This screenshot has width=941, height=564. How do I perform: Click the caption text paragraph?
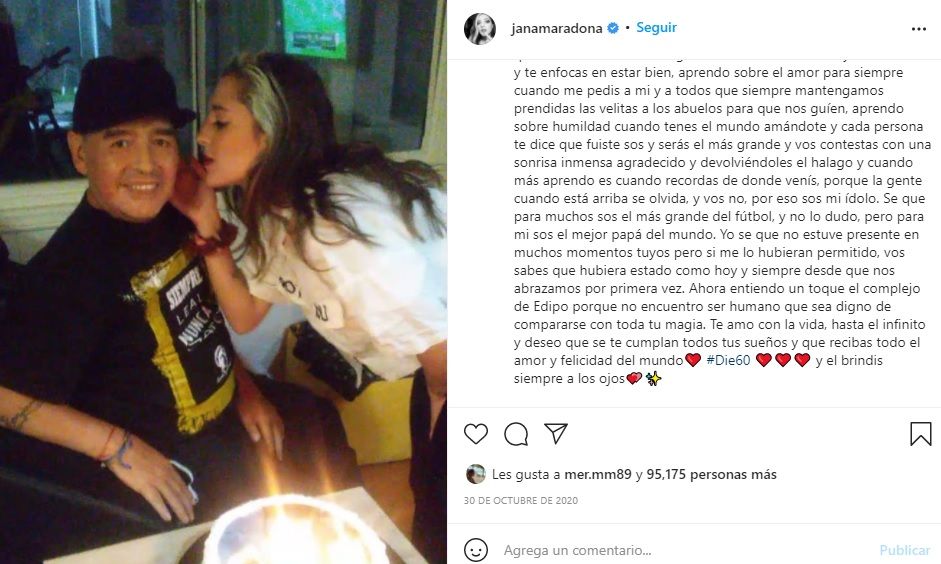click(722, 225)
